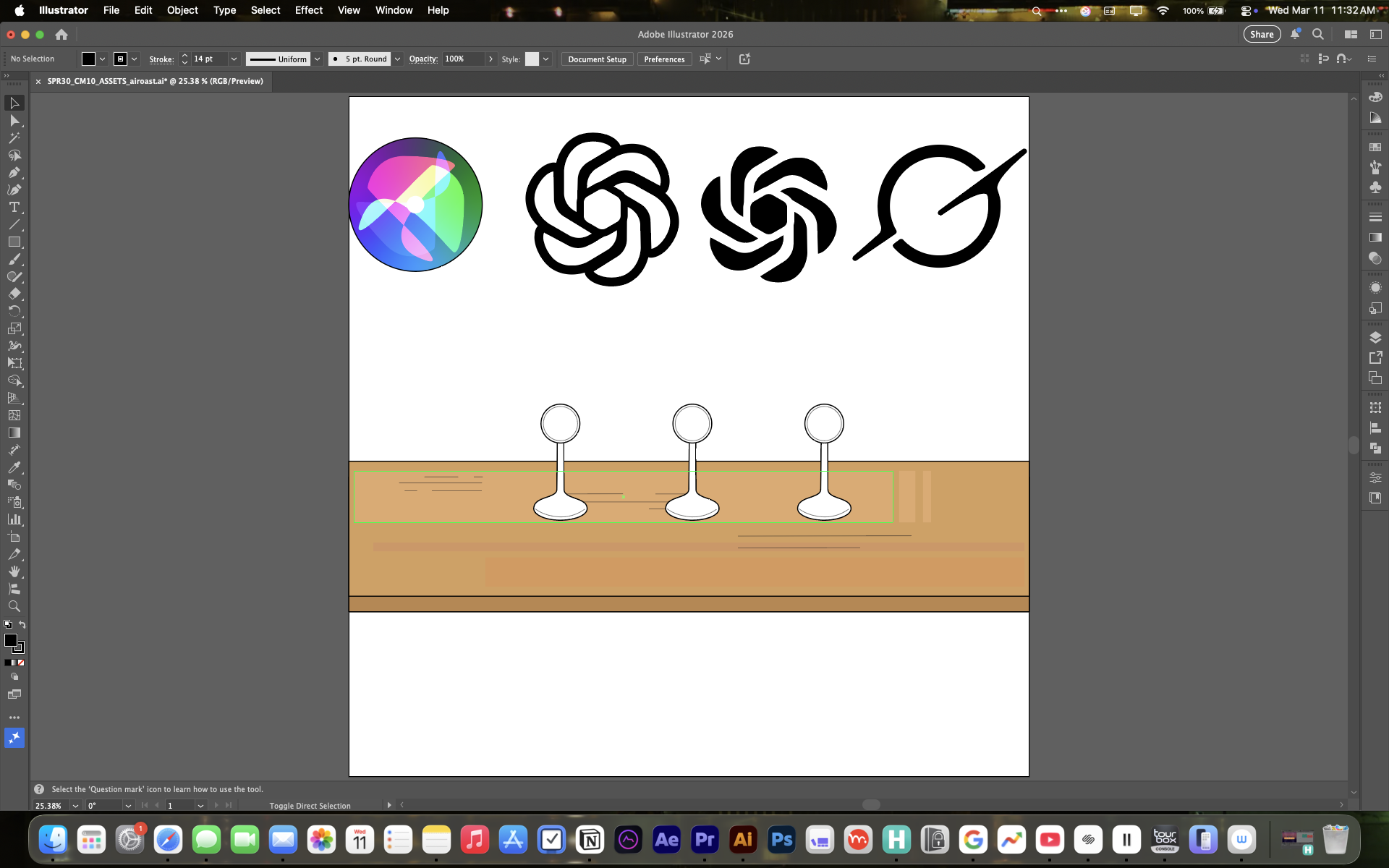Open the Uniform width profile dropdown

[317, 59]
